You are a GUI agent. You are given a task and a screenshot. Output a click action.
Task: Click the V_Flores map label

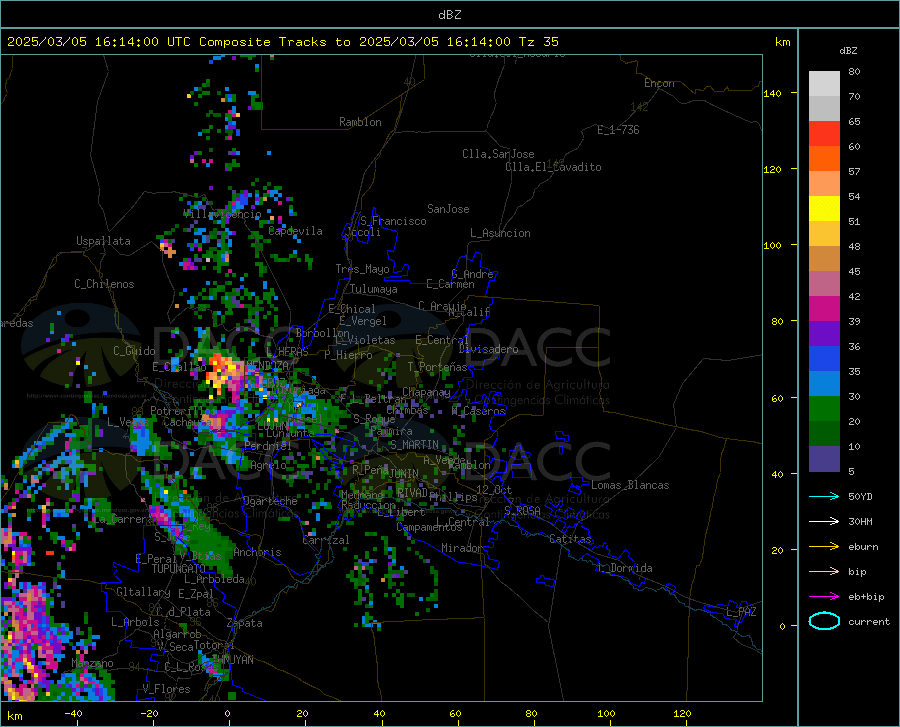click(166, 689)
